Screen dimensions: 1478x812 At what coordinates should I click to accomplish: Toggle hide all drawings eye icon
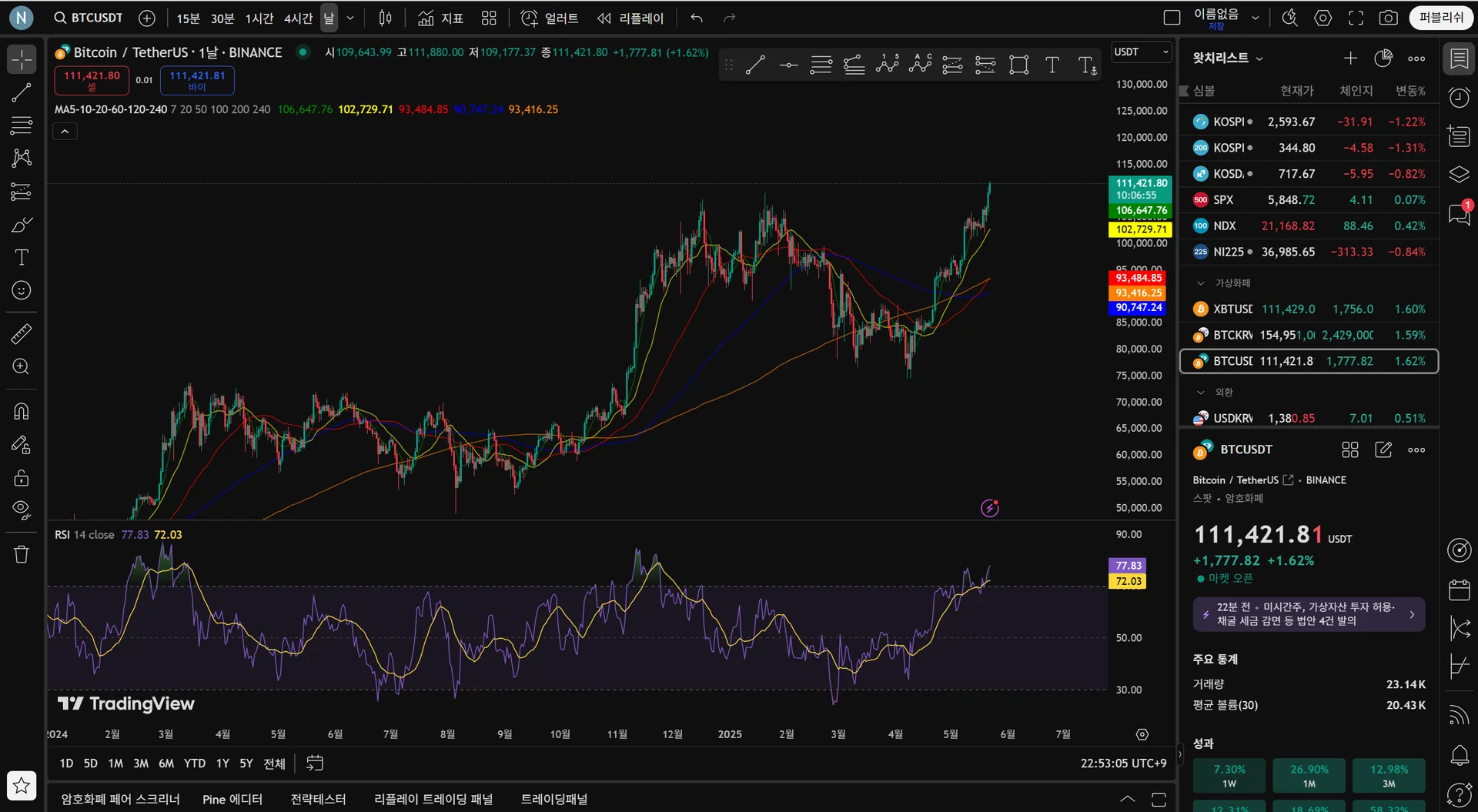pos(22,510)
